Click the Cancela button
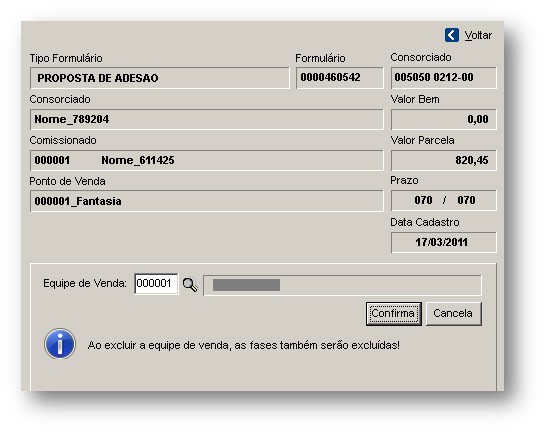 tap(453, 314)
